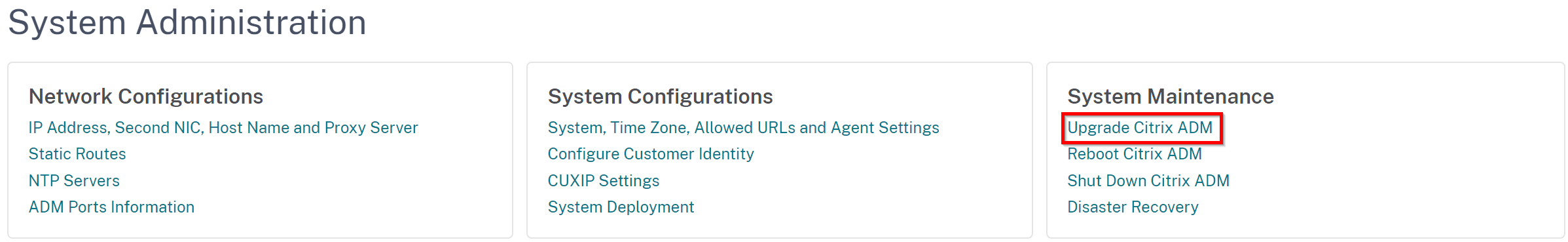
Task: Choose Shut Down Citrix ADM
Action: 1148,181
